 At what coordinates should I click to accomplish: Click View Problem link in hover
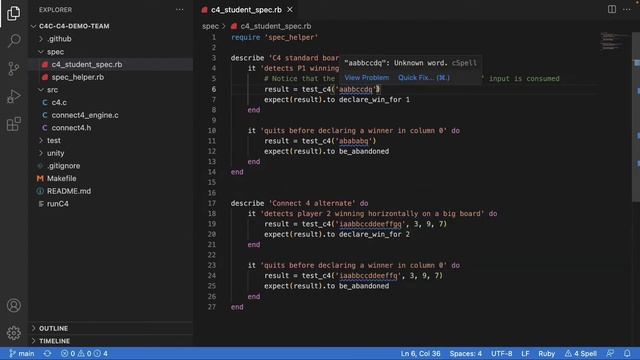point(367,78)
